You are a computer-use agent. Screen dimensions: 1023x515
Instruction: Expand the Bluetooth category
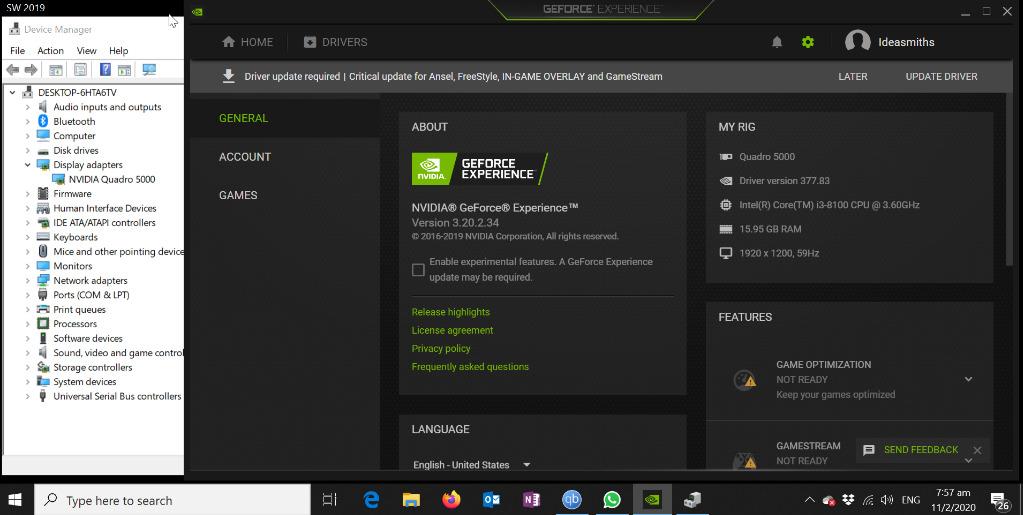pyautogui.click(x=27, y=121)
